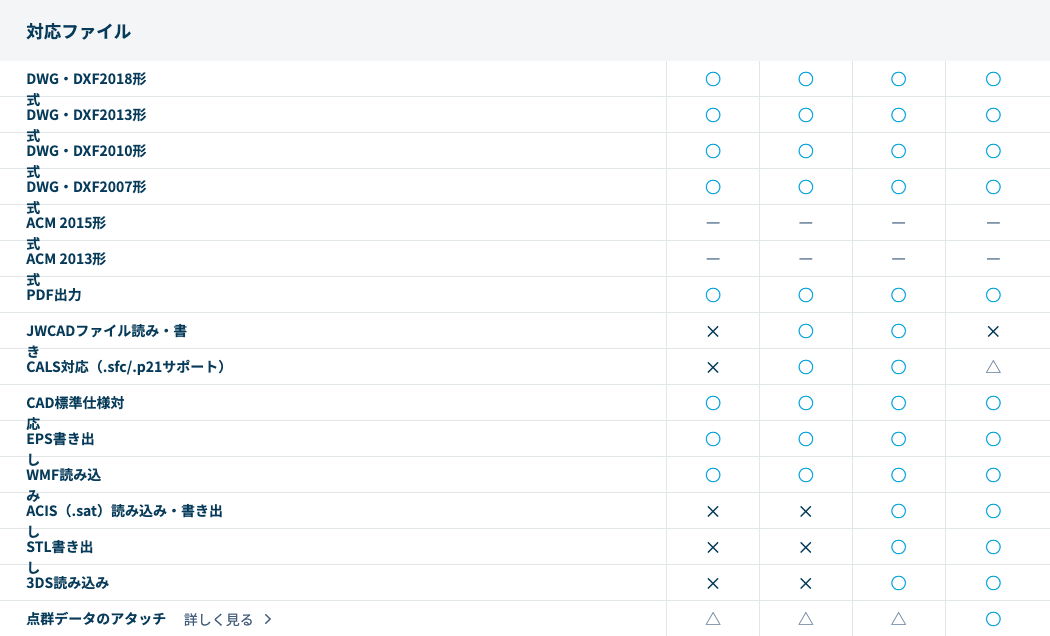Click the first-column circle in the DWG・DXF2018形式 row
The image size is (1050, 636).
pyautogui.click(x=713, y=79)
